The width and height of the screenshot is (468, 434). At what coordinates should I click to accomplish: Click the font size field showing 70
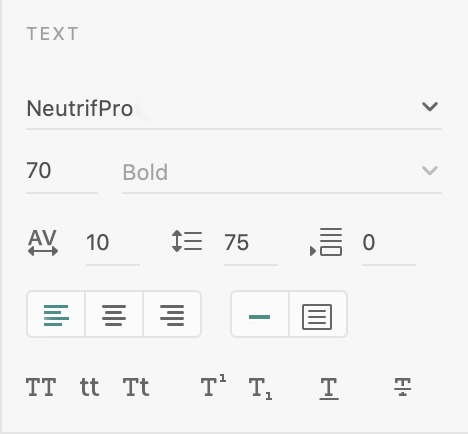click(62, 172)
